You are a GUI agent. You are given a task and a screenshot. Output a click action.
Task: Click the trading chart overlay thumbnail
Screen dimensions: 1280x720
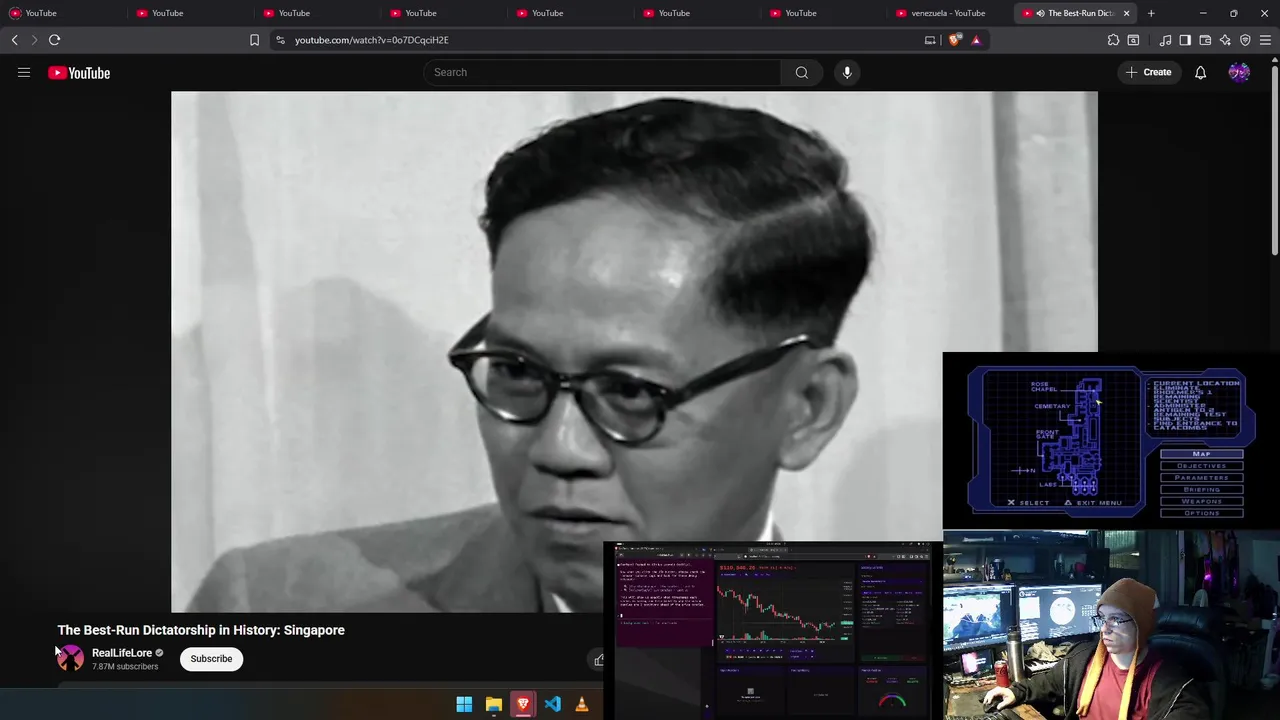[x=772, y=630]
